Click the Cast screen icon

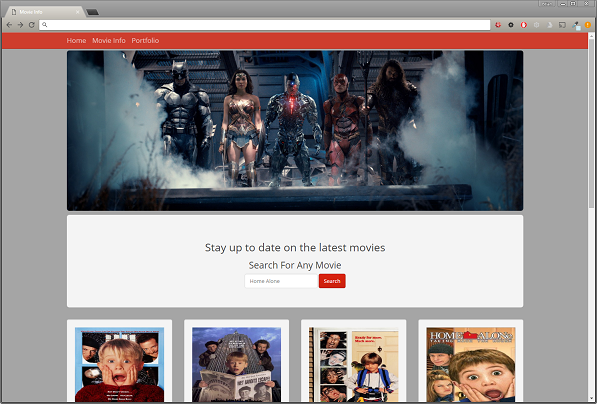point(562,25)
